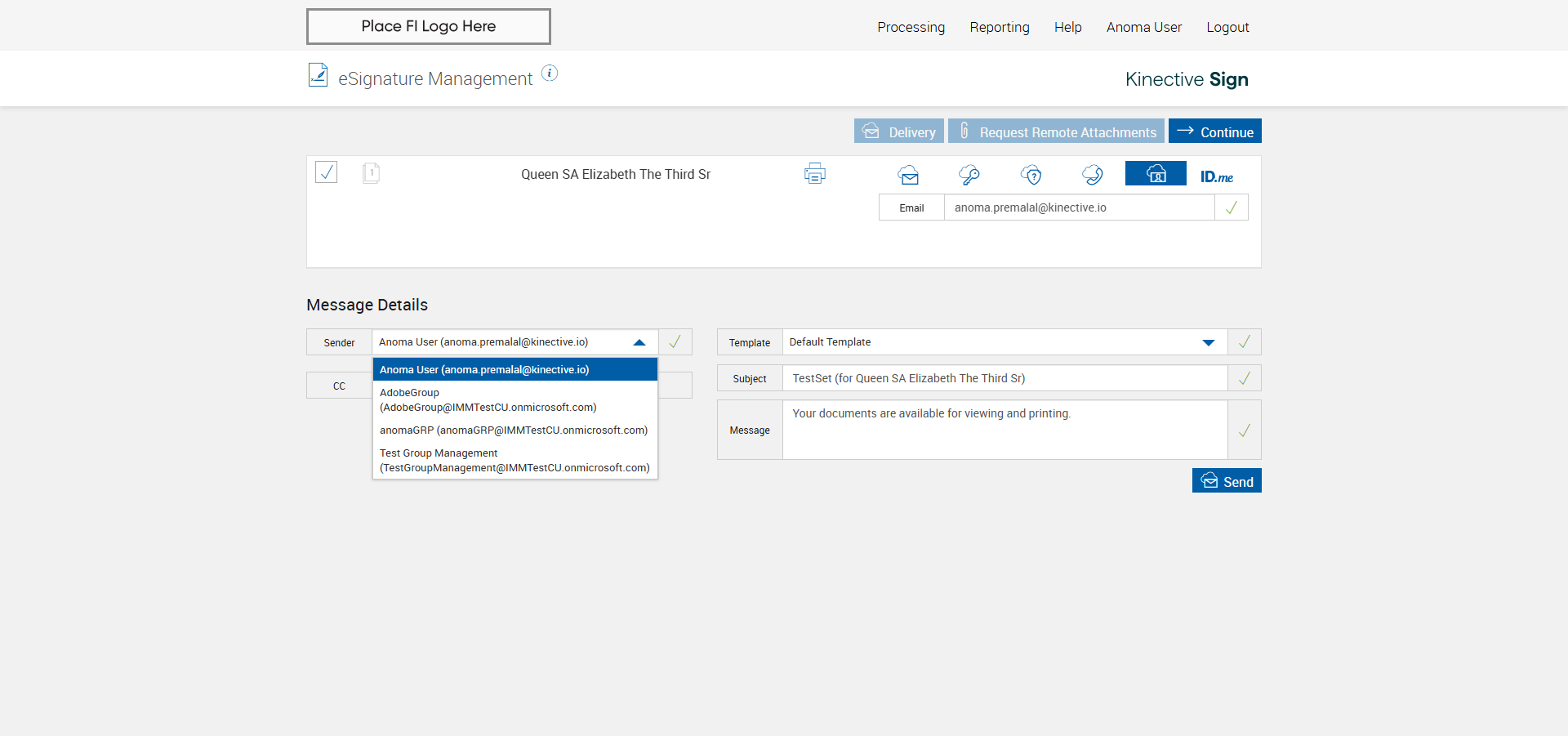
Task: Open the Reporting menu
Action: 999,27
